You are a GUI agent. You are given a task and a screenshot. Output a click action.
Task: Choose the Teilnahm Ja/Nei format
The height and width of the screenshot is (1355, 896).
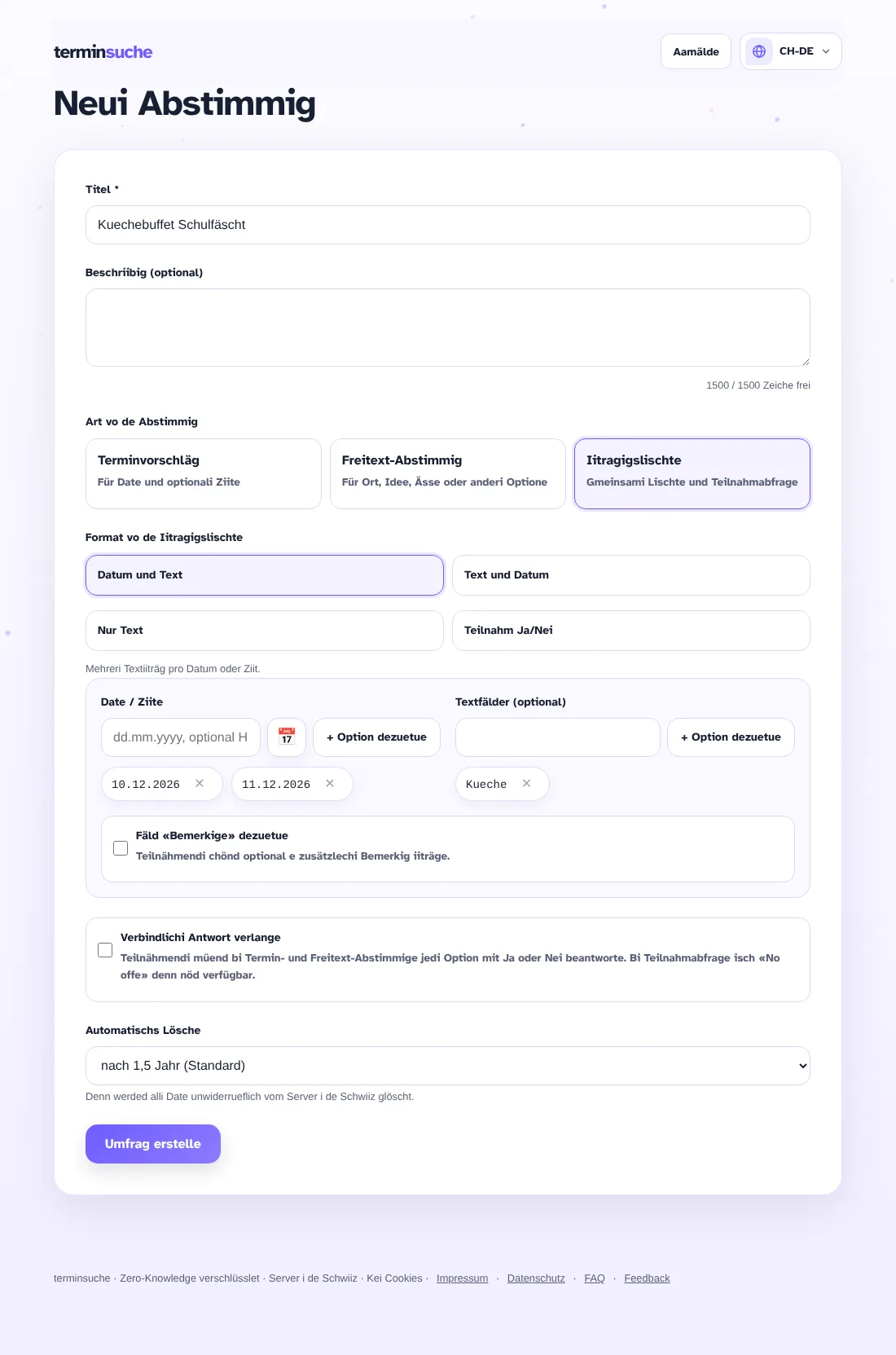[631, 631]
